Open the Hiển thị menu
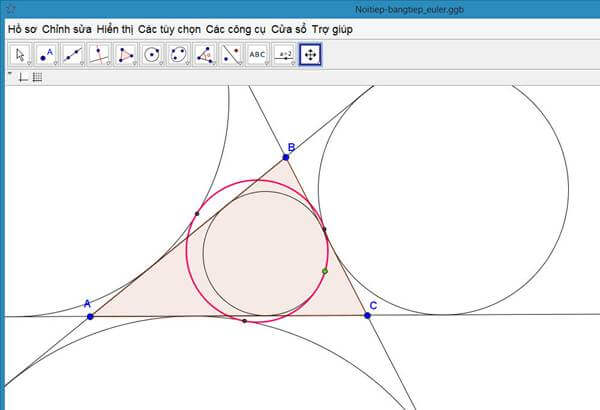 115,29
